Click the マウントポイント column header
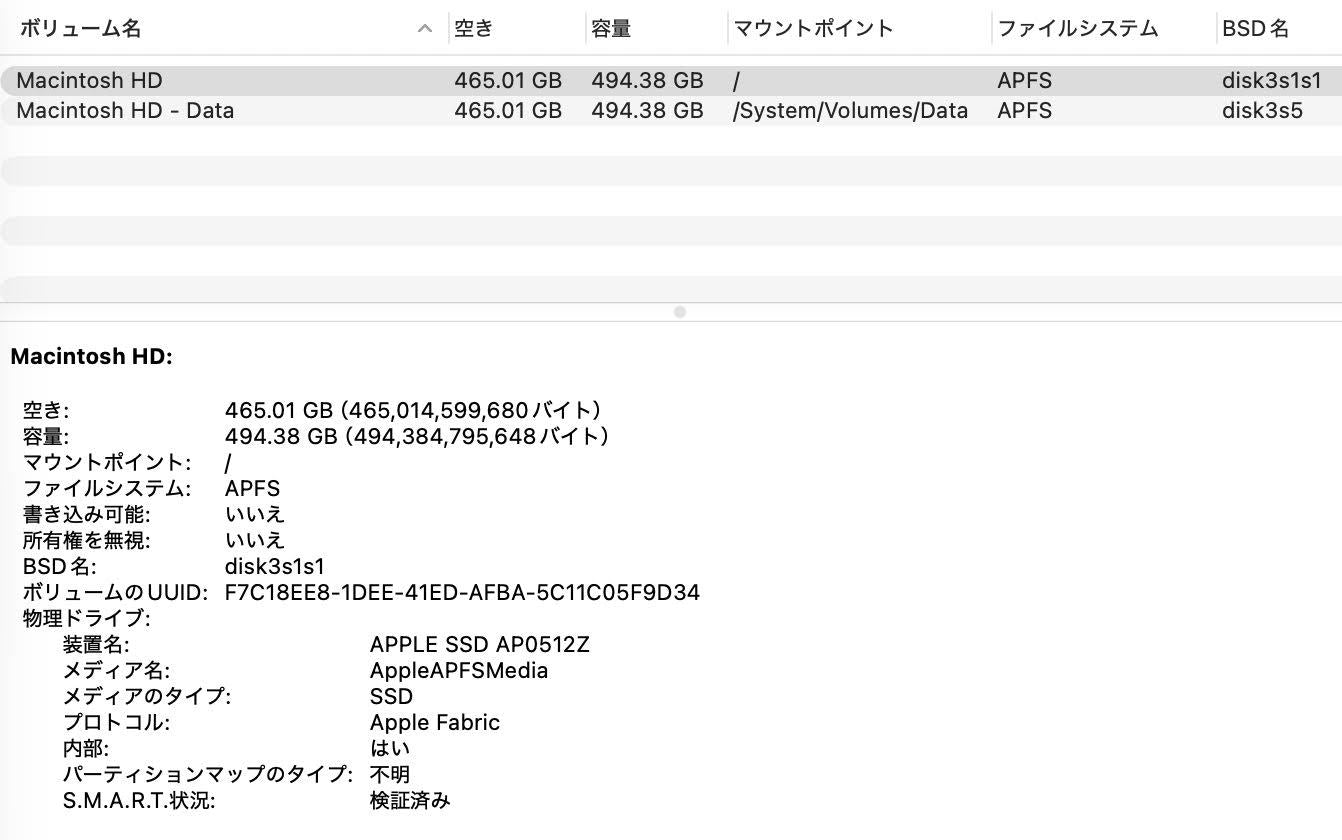1342x840 pixels. (813, 28)
